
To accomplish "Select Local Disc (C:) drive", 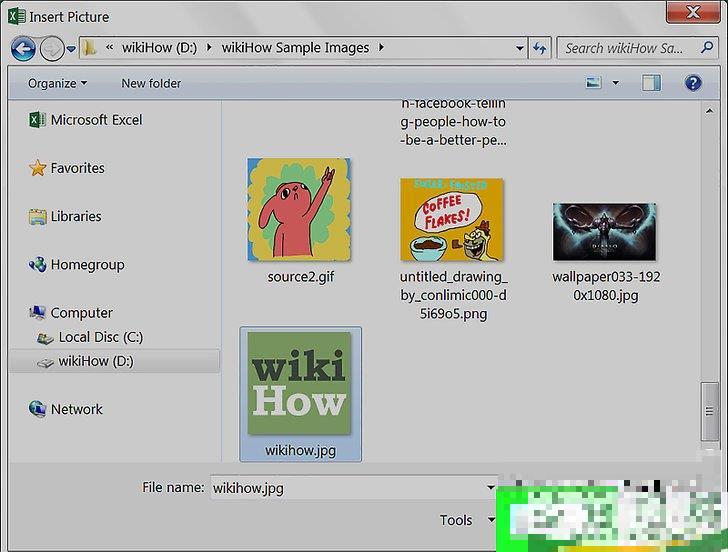I will 100,338.
